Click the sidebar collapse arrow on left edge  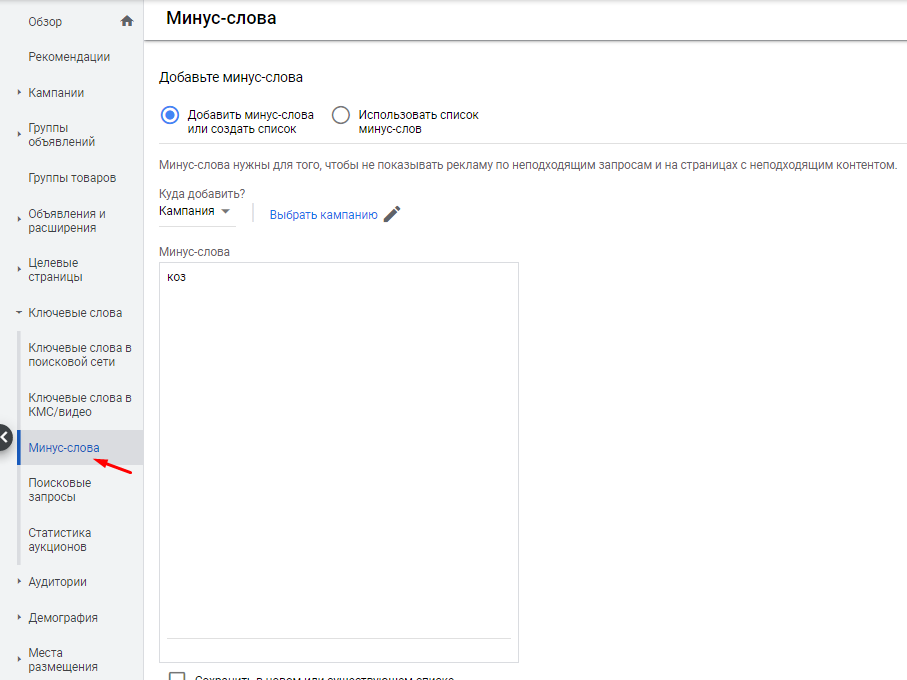tap(5, 438)
